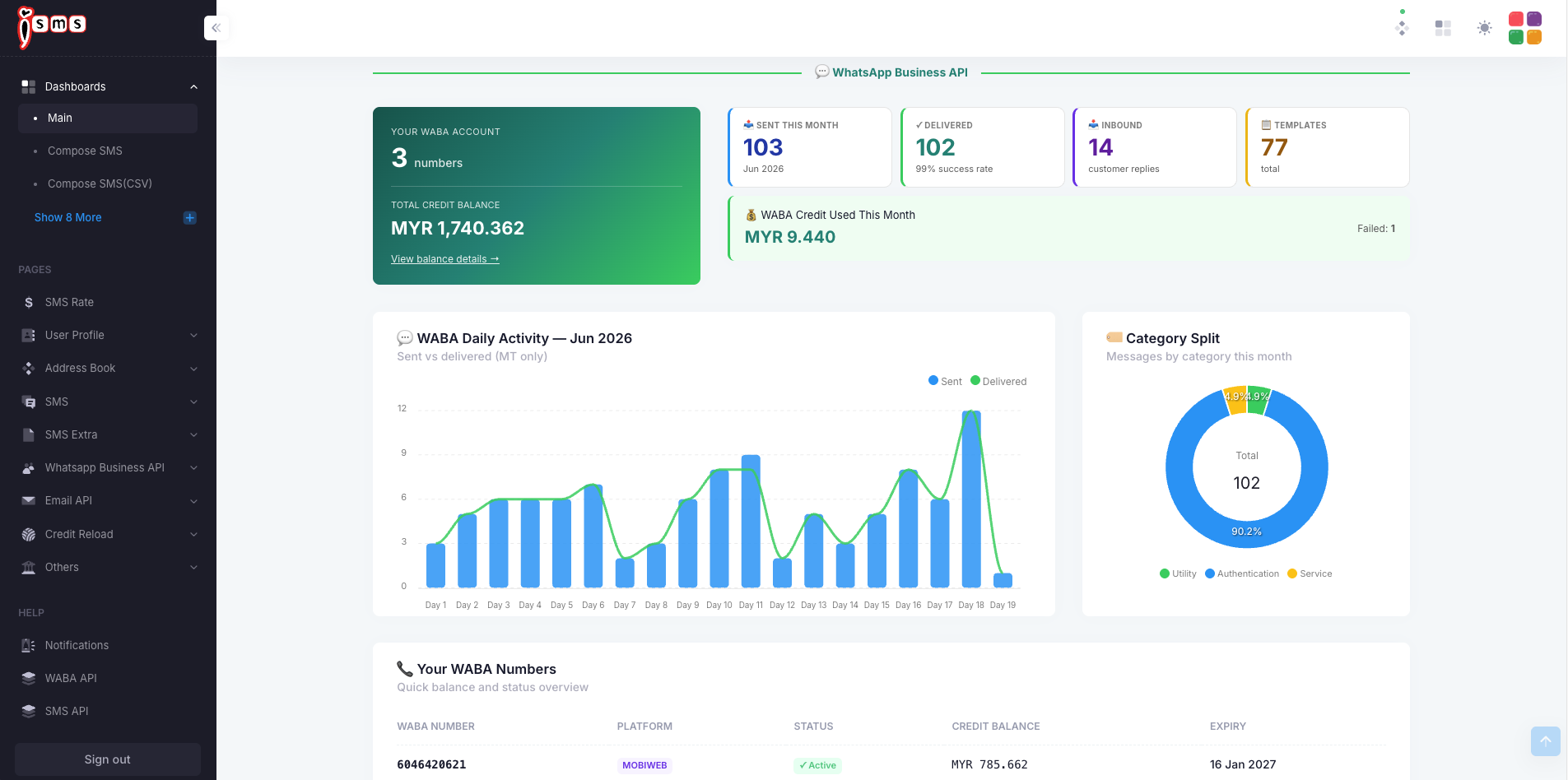Open Compose SMS(CSV) menu item

tap(108, 184)
